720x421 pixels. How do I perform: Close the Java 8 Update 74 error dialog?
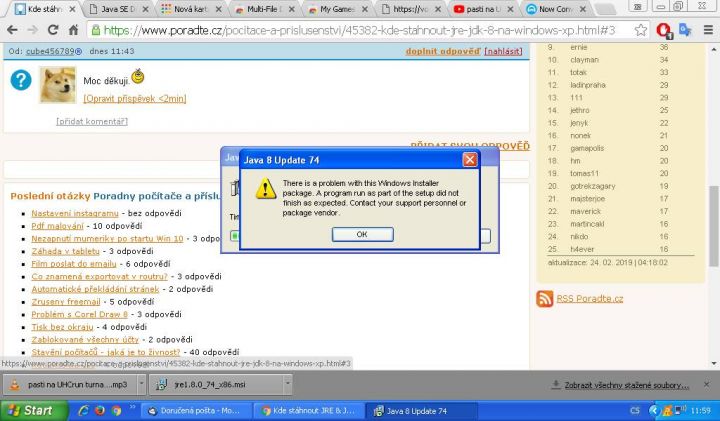(469, 160)
